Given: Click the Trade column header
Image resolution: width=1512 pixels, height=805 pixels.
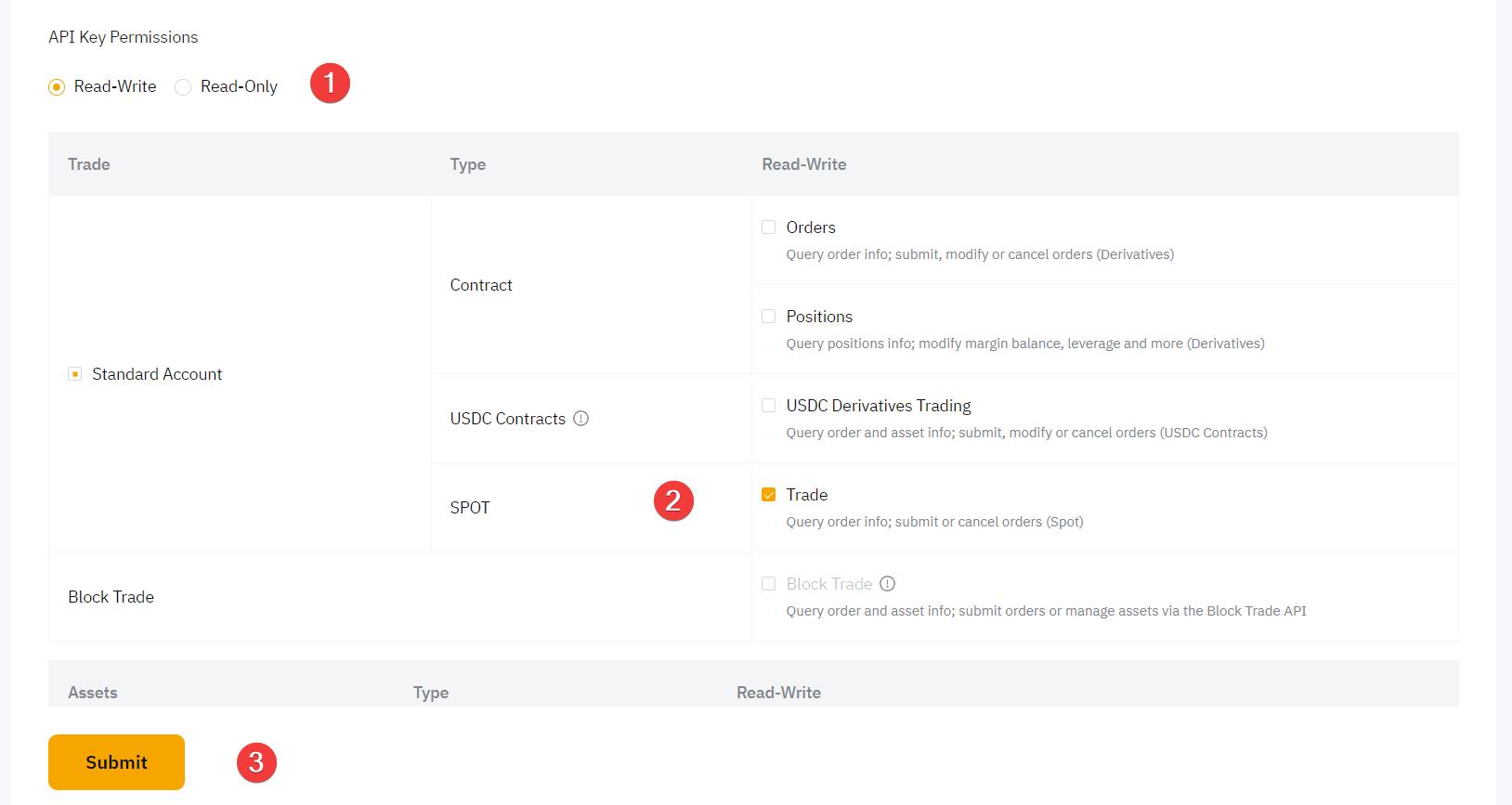Looking at the screenshot, I should (89, 164).
